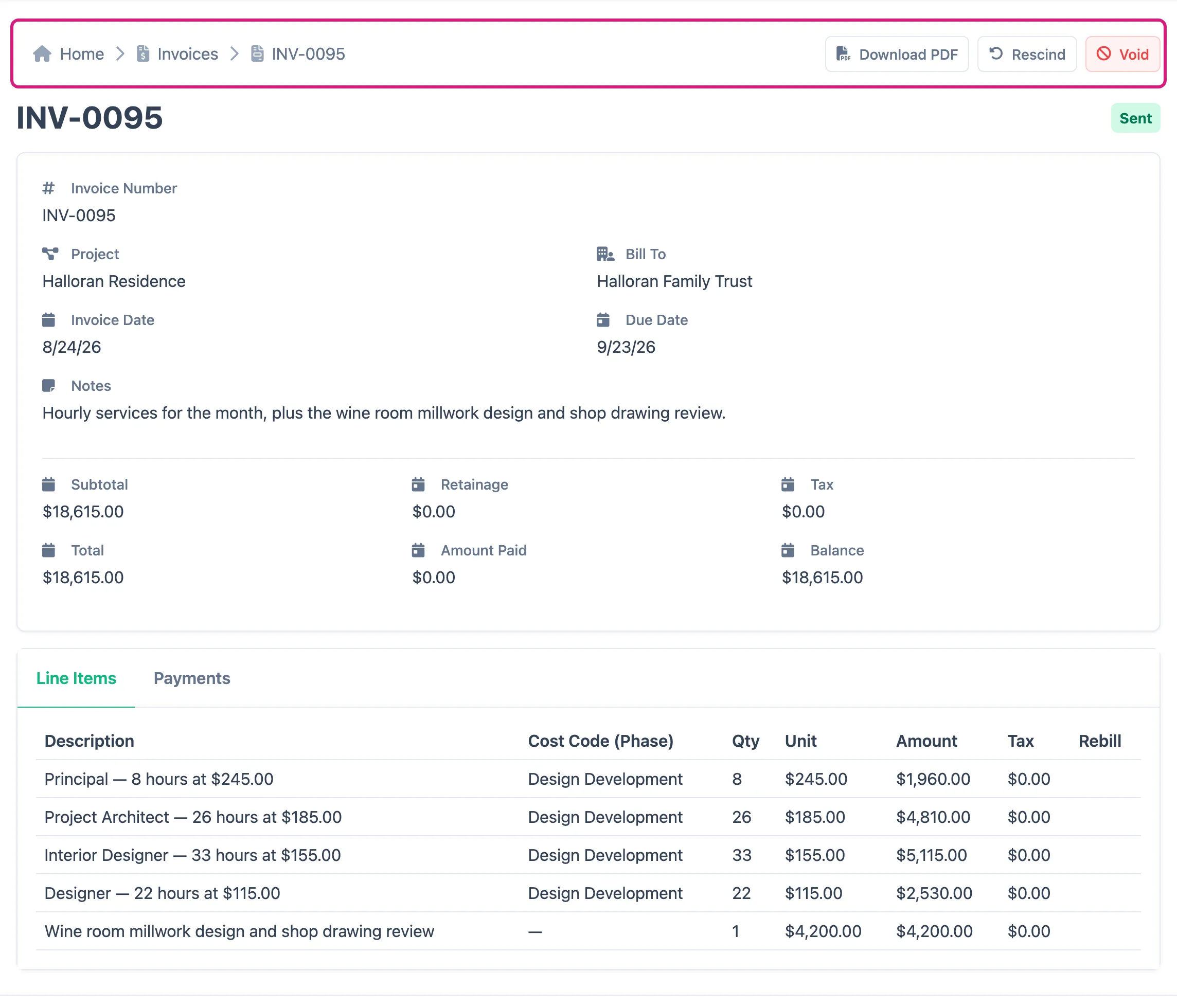The image size is (1177, 1008).
Task: Switch to the Payments tab
Action: (x=192, y=678)
